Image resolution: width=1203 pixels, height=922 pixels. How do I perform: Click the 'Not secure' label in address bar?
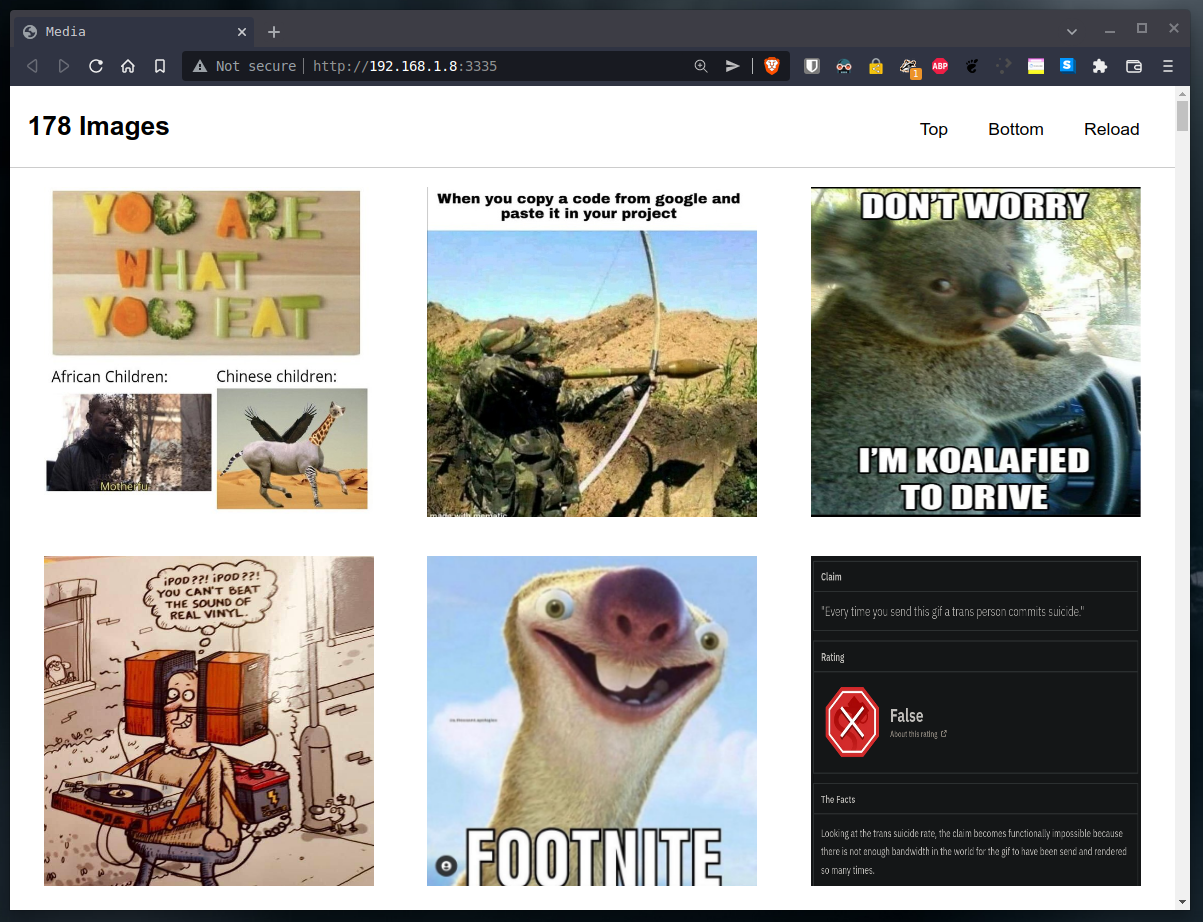point(256,66)
